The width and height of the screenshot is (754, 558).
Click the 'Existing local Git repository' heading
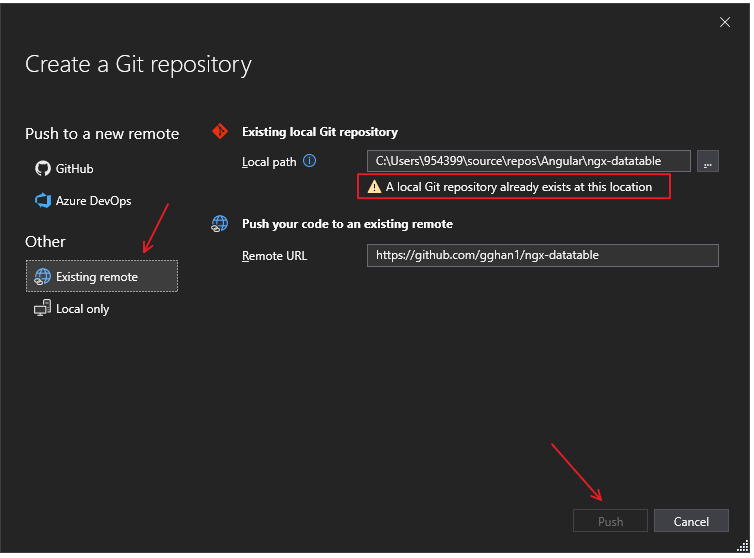click(x=320, y=132)
